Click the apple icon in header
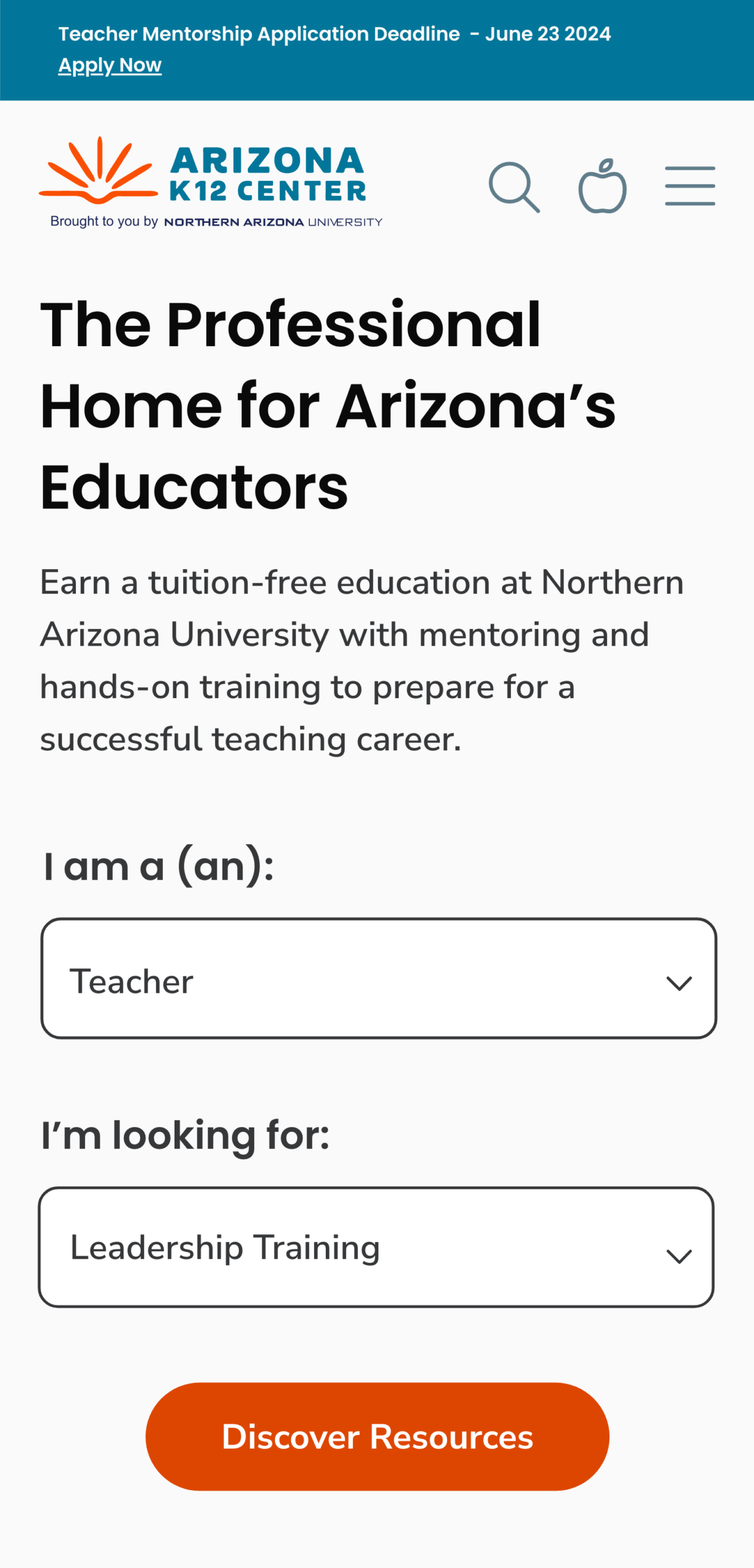The image size is (754, 1568). point(603,186)
